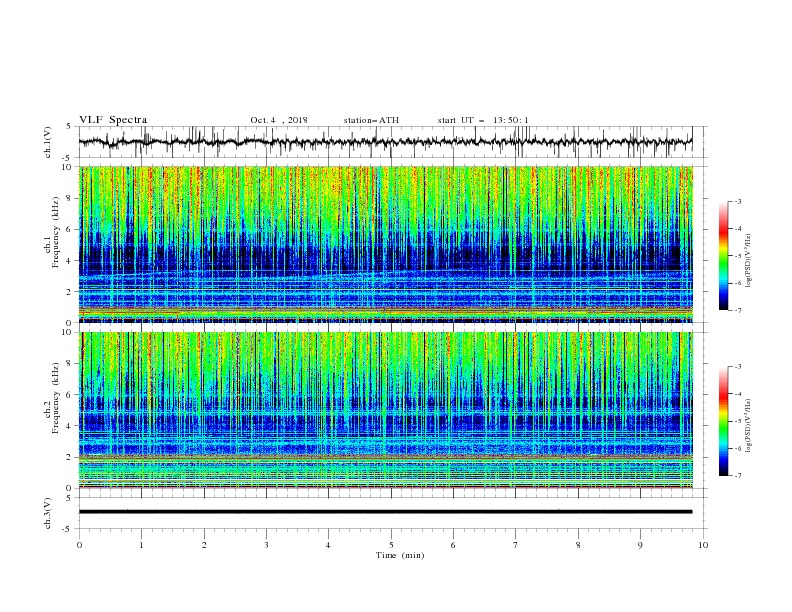Click the "VLF Spectra" plot title
Viewport: 792px width, 612px height.
tap(113, 120)
